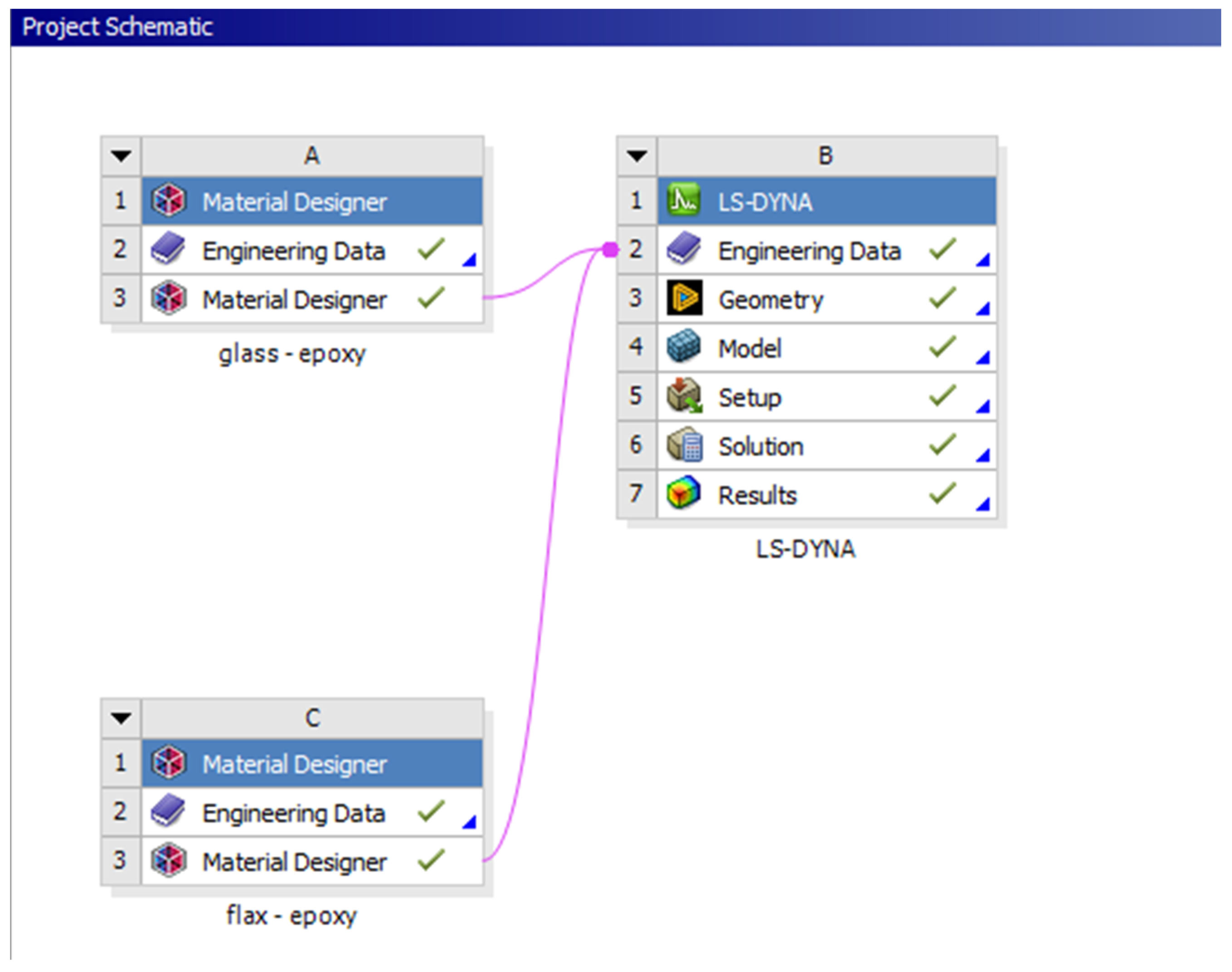Click green checkmark on system B Results row

[x=942, y=493]
